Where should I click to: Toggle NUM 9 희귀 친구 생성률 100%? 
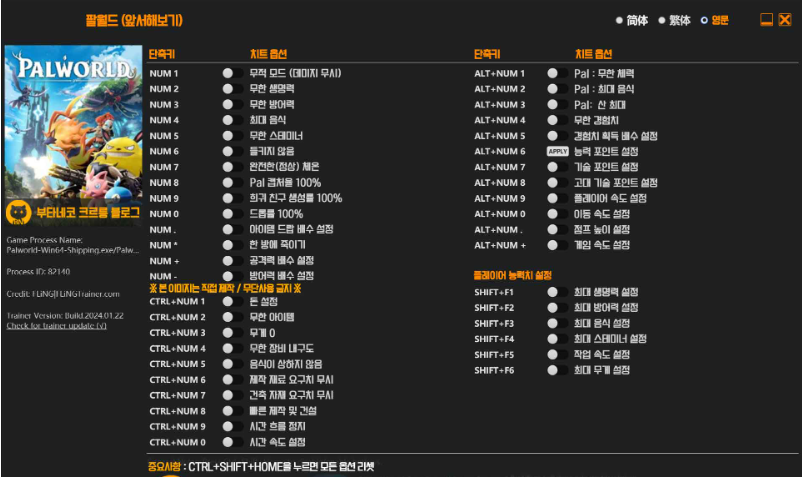(233, 198)
